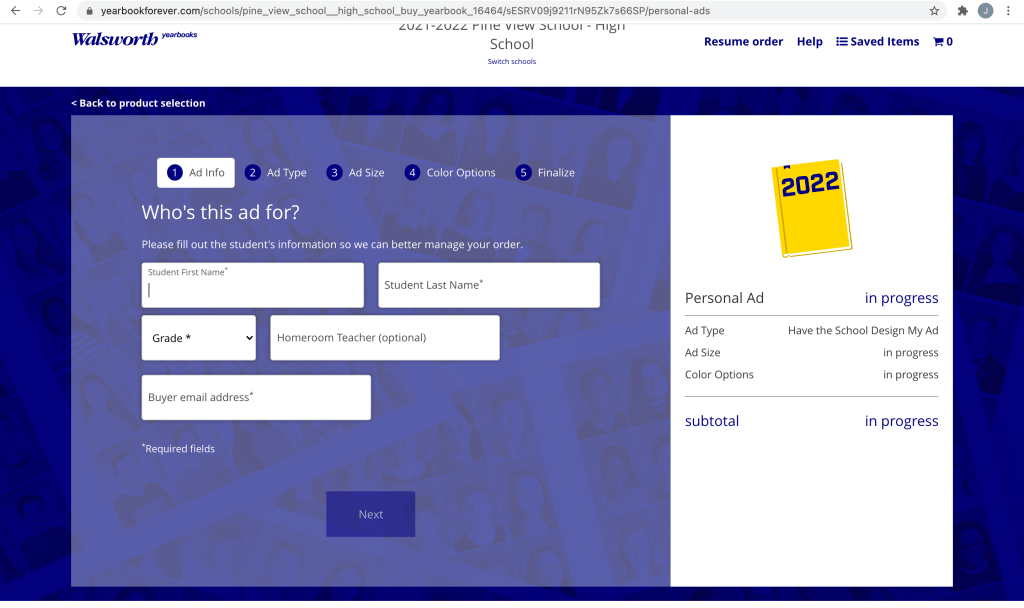
Task: Click the Buyer email address field
Action: click(256, 397)
